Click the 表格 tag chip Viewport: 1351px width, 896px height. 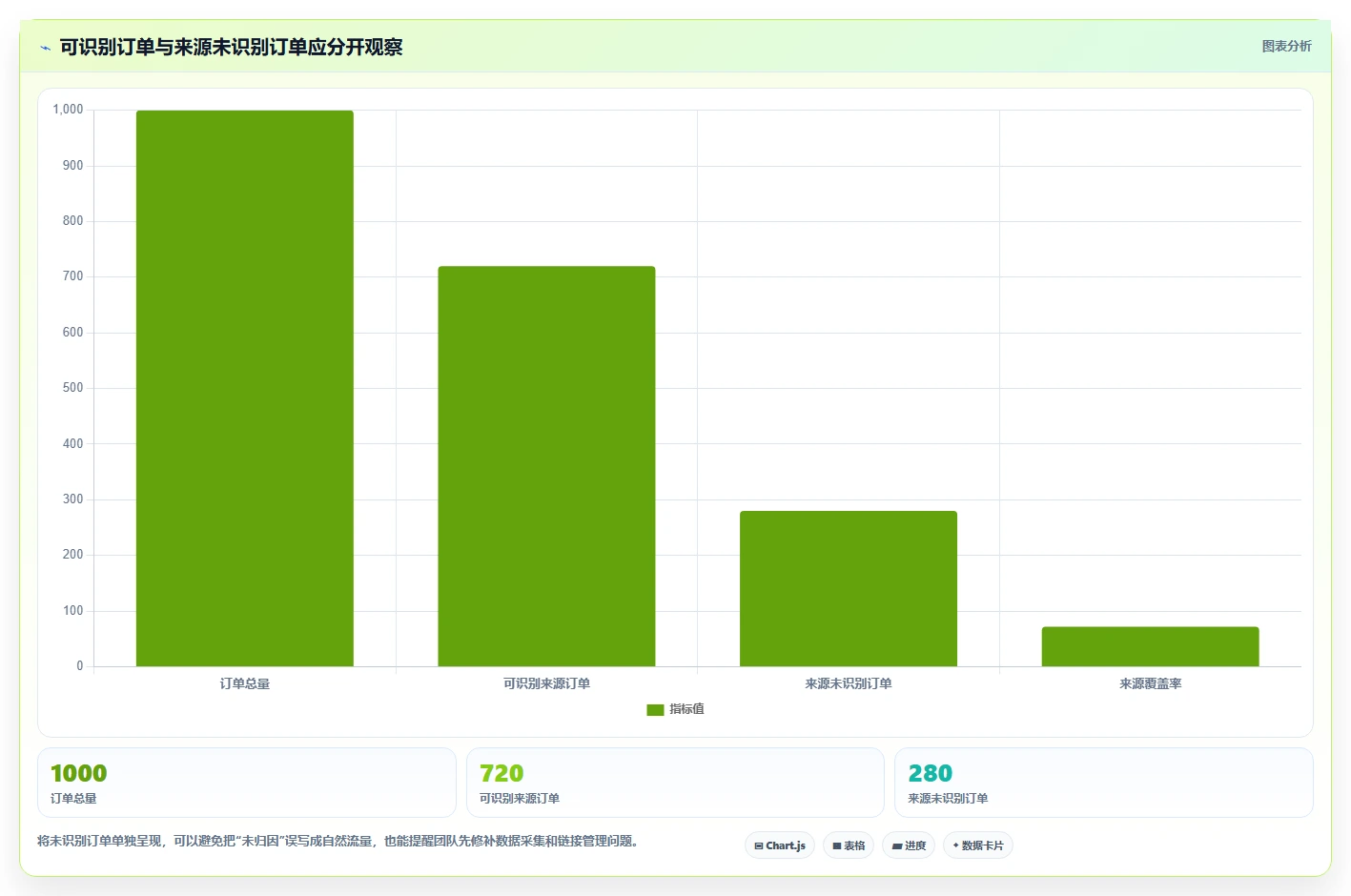[849, 845]
